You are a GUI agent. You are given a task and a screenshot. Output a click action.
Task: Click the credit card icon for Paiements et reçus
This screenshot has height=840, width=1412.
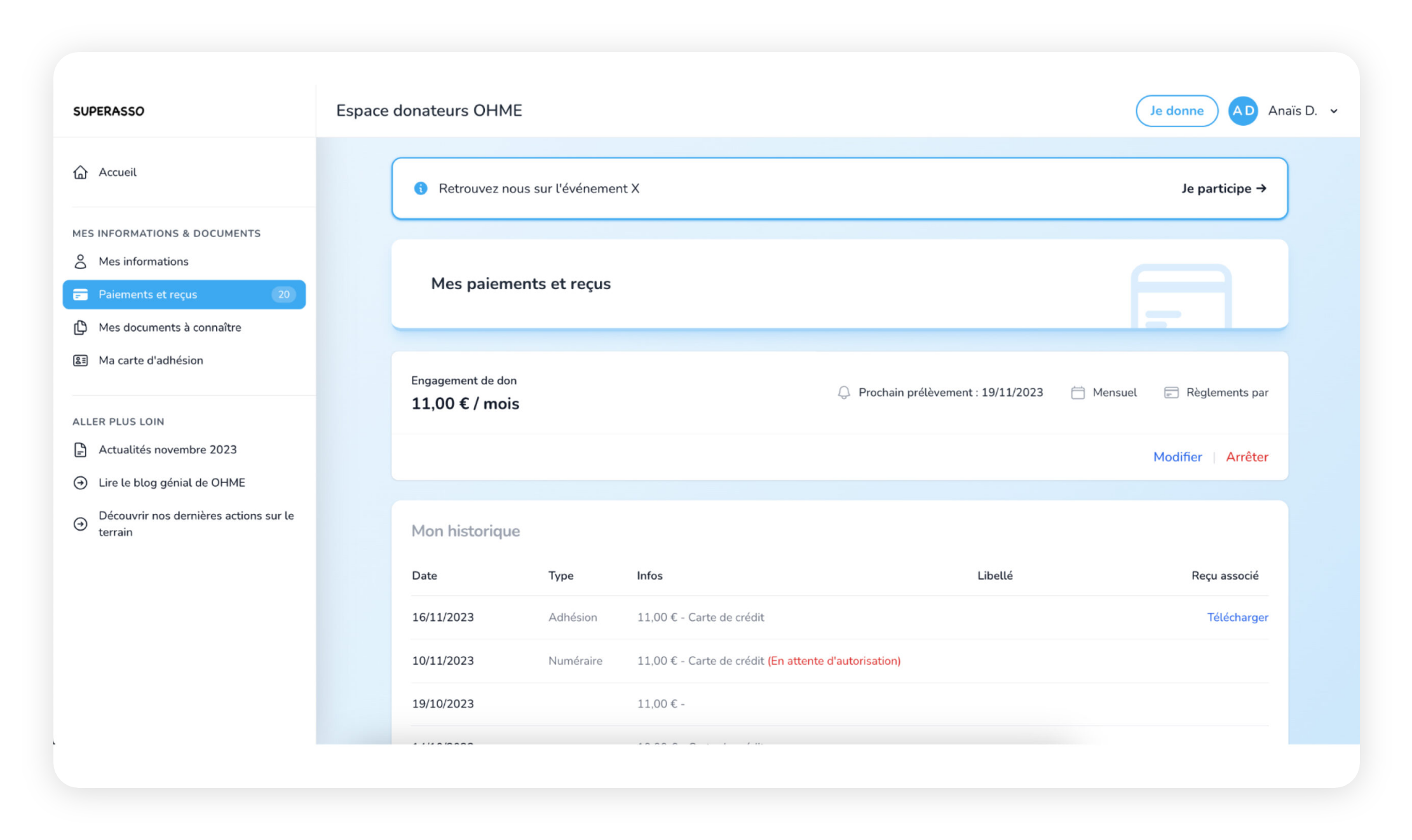80,294
